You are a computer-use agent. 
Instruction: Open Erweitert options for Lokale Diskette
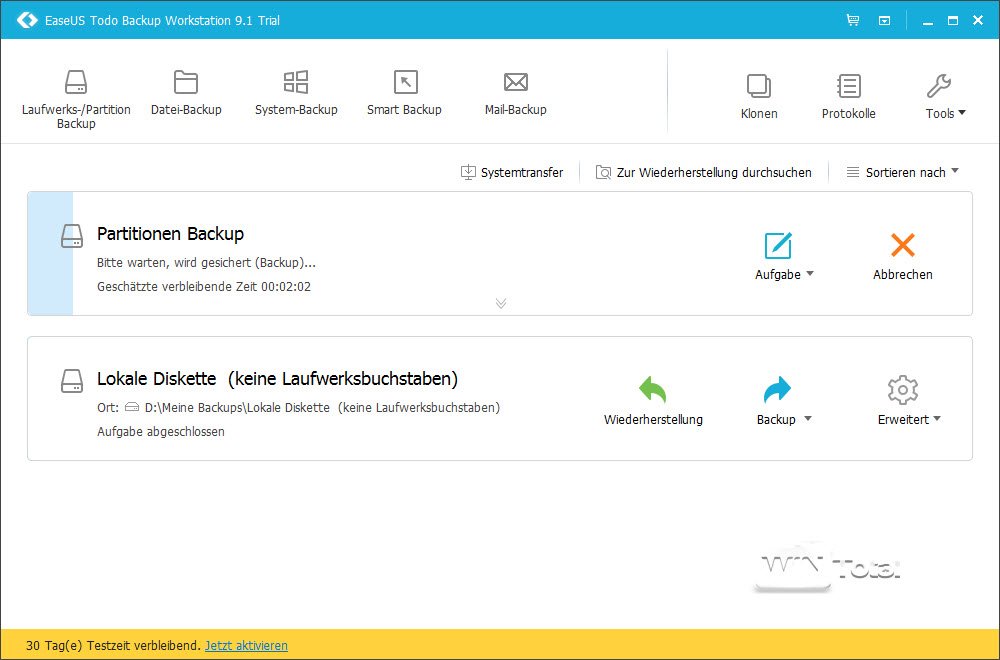point(909,401)
